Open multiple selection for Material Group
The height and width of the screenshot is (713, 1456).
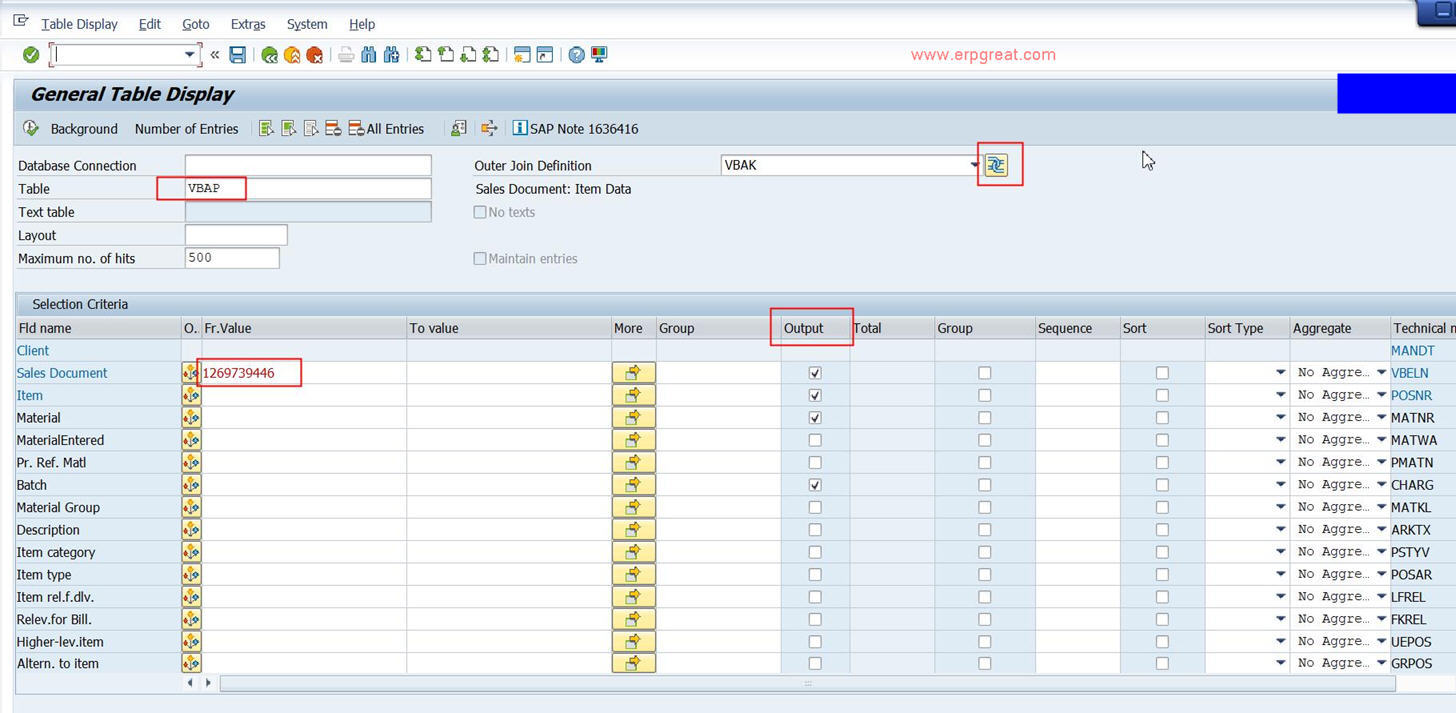pyautogui.click(x=633, y=507)
